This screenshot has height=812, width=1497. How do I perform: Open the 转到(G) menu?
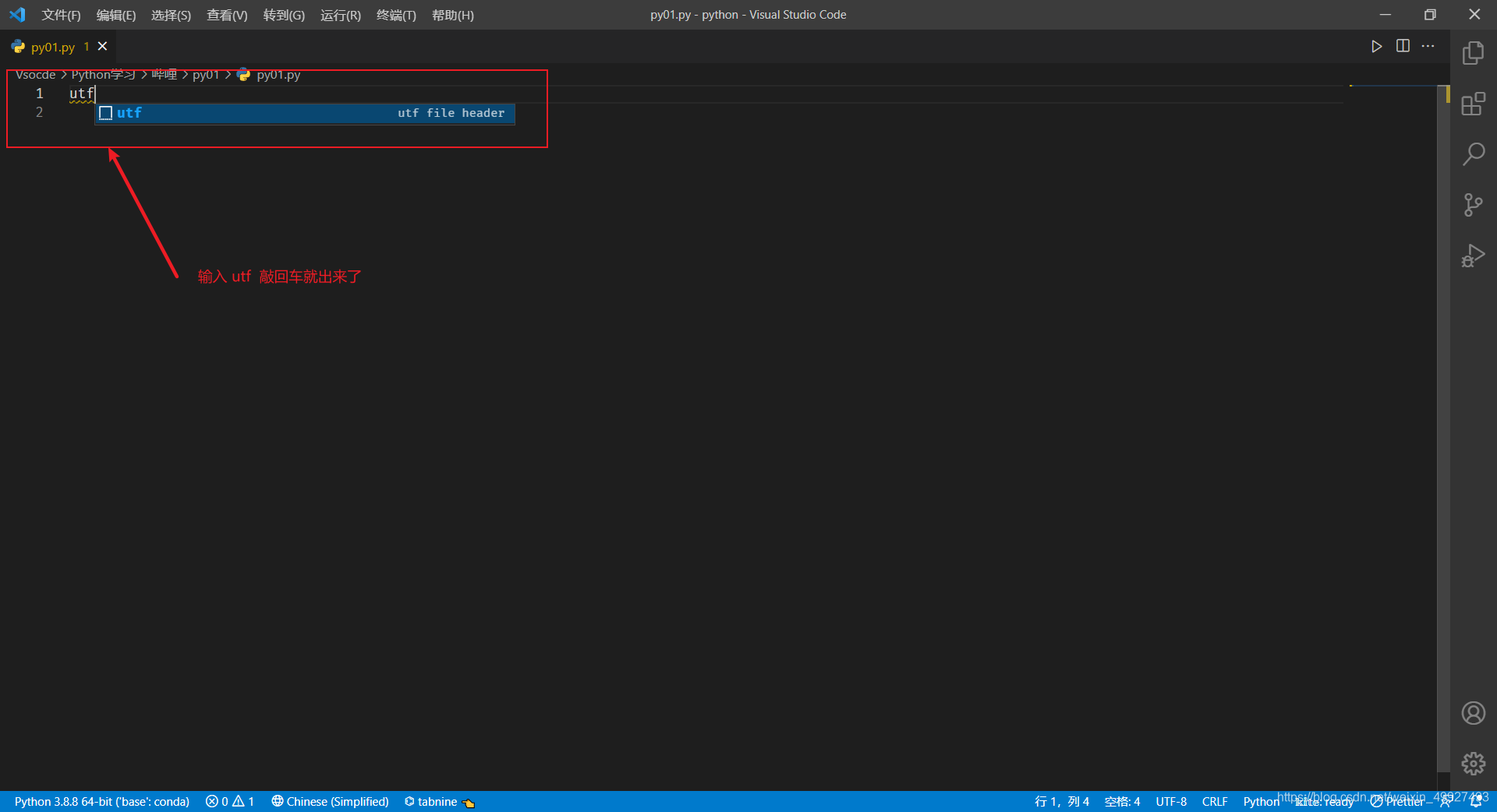point(284,15)
